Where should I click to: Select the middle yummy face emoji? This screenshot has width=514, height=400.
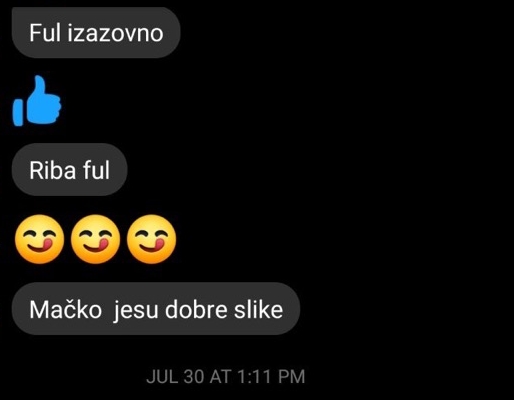tap(95, 239)
